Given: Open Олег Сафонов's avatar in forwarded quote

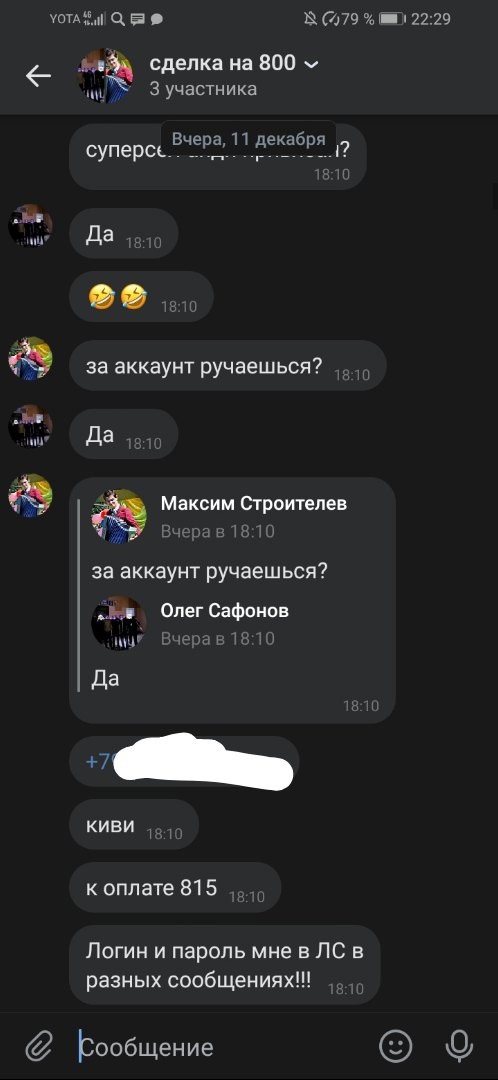Looking at the screenshot, I should tap(118, 623).
